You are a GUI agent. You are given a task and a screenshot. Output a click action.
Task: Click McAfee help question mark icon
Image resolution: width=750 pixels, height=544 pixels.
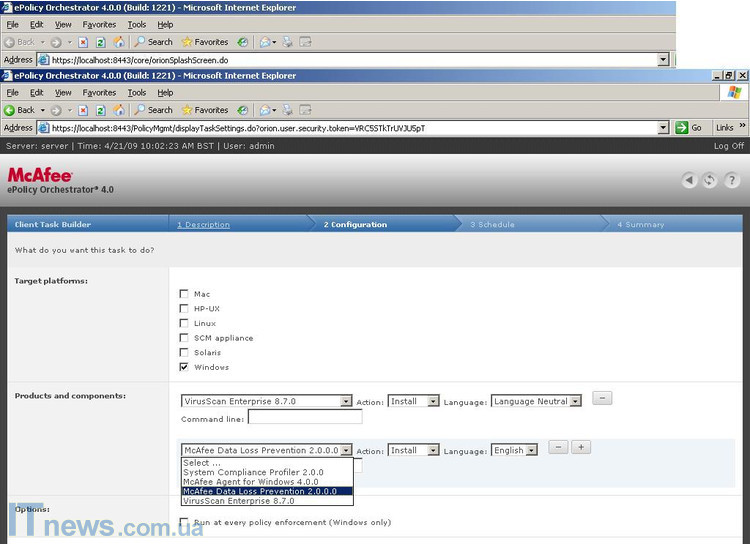tap(732, 180)
